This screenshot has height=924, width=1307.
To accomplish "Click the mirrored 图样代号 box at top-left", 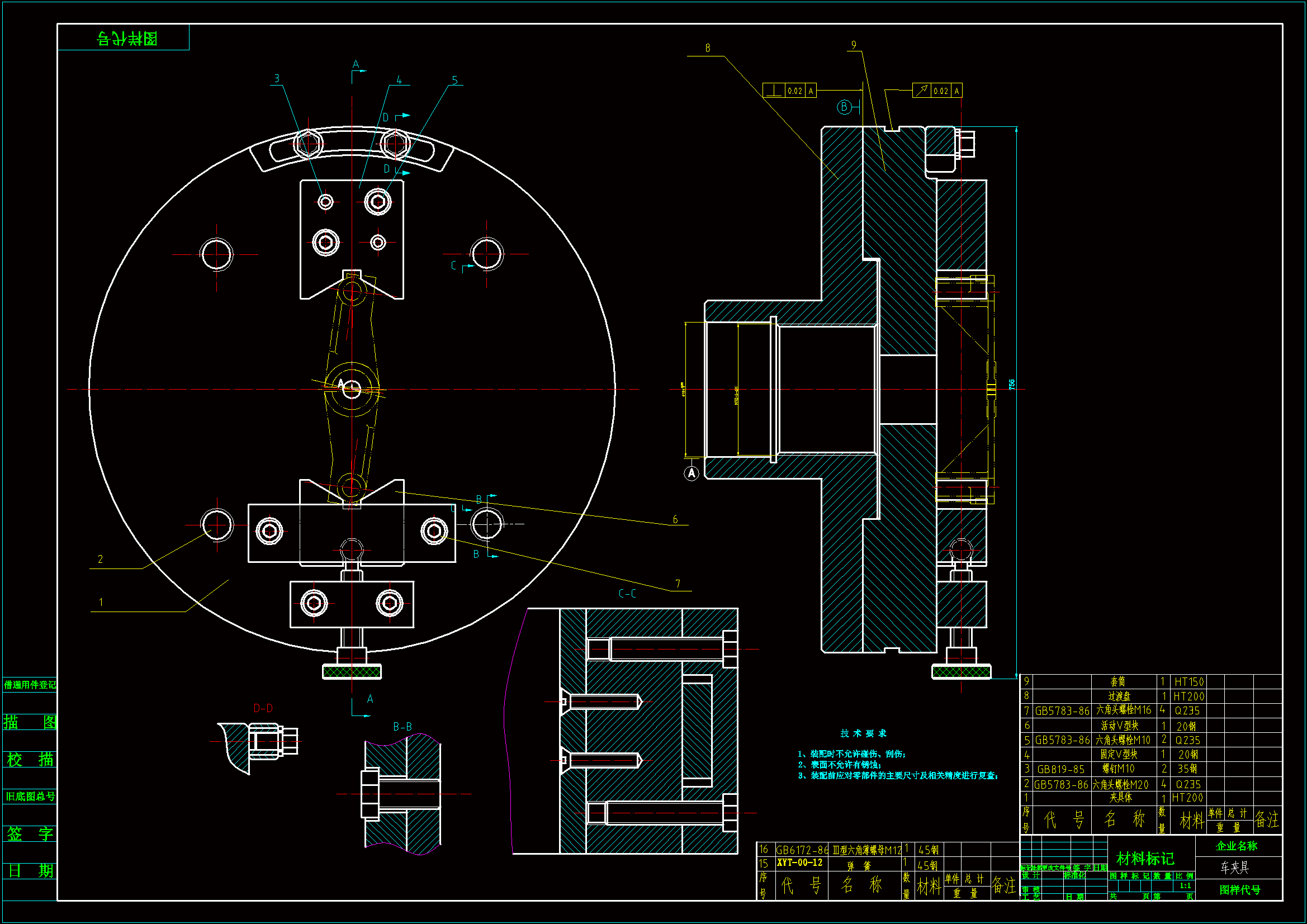I will pyautogui.click(x=124, y=37).
